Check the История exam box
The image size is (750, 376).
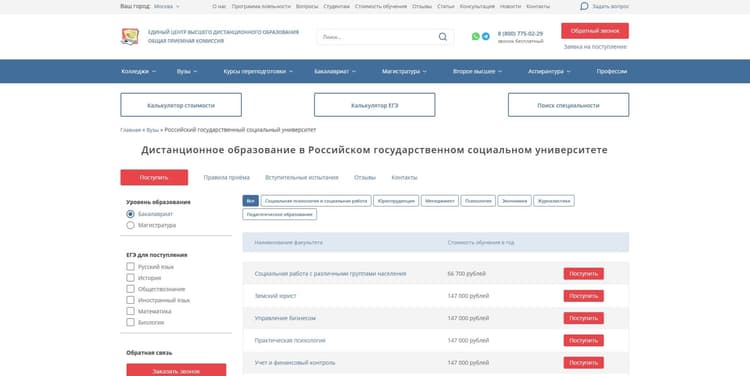(x=130, y=277)
